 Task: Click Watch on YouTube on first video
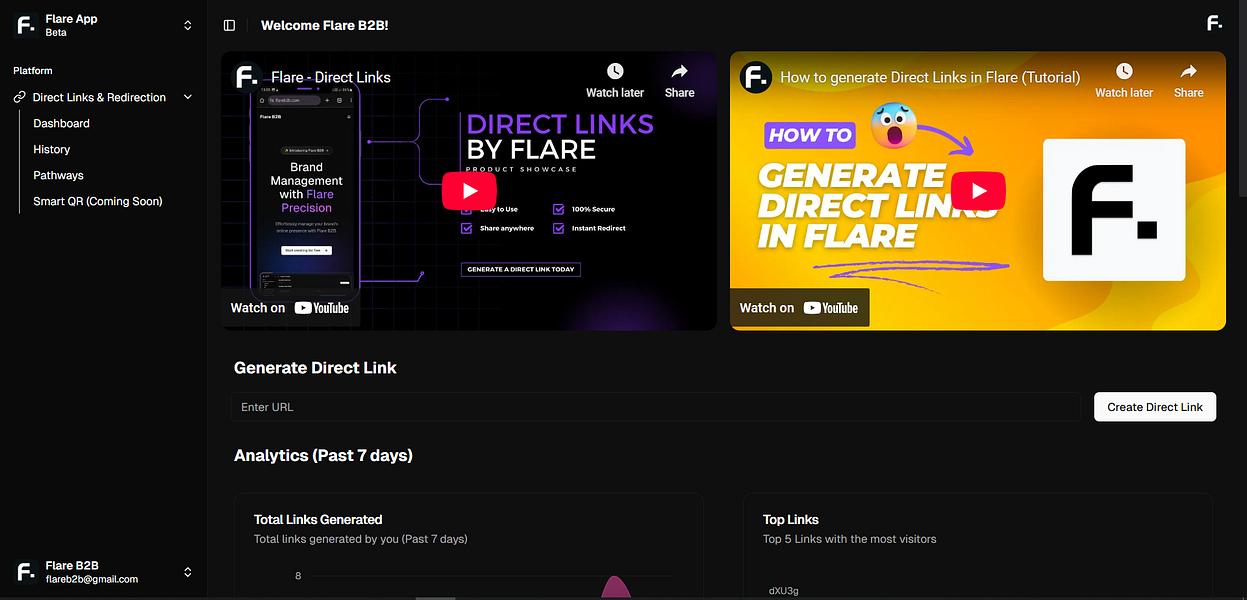(290, 308)
